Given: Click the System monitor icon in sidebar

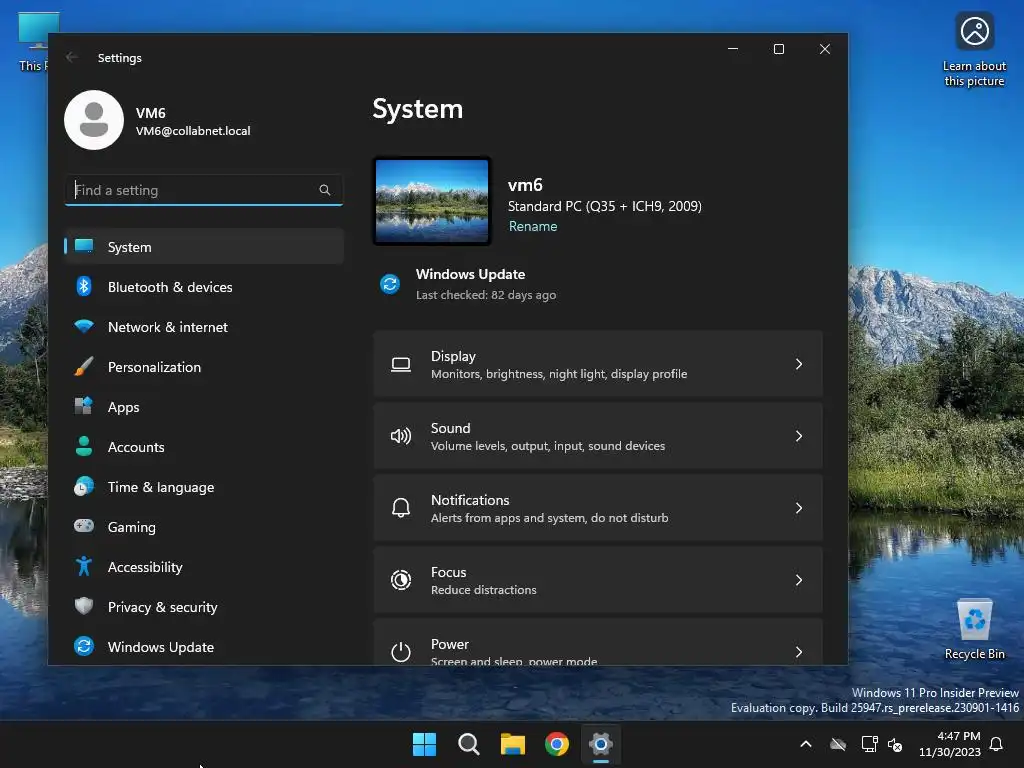Looking at the screenshot, I should pos(84,246).
